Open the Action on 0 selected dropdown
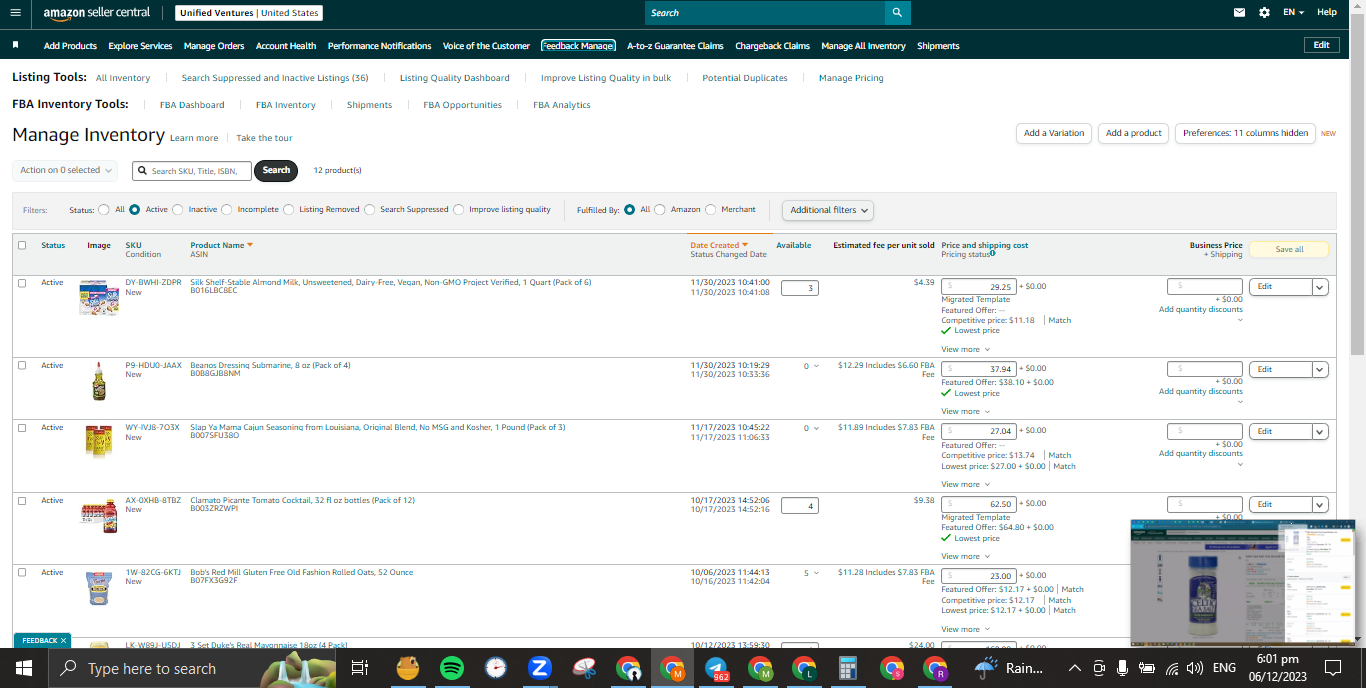The image size is (1366, 688). (x=65, y=170)
